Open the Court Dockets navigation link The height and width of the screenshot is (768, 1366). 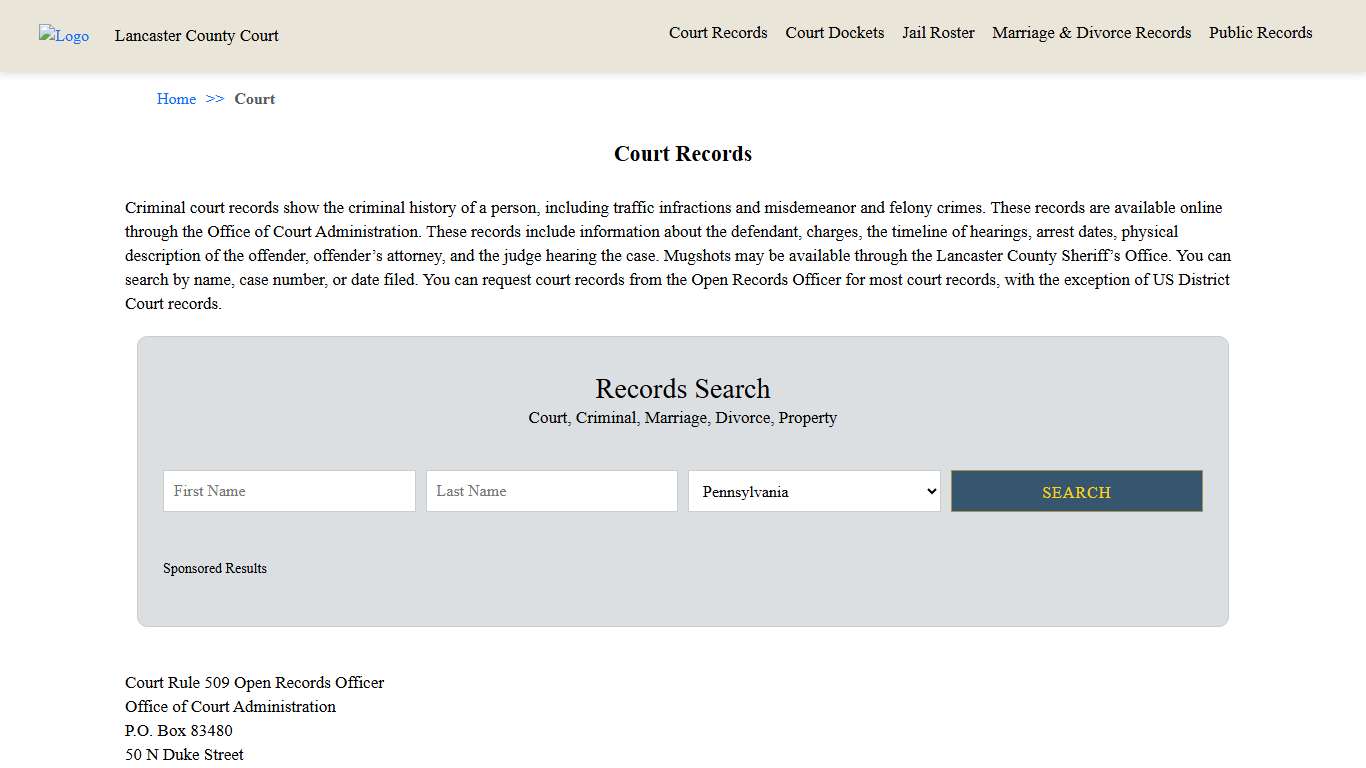tap(835, 33)
